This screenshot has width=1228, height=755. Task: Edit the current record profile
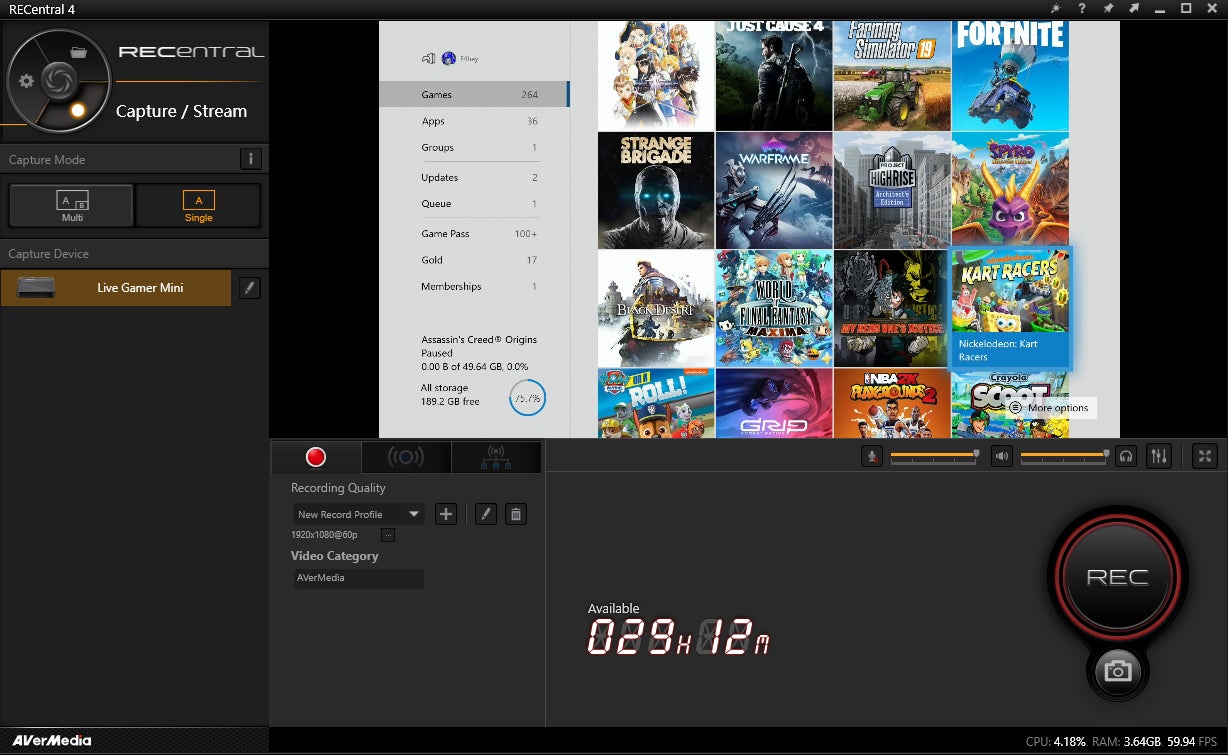[x=485, y=514]
